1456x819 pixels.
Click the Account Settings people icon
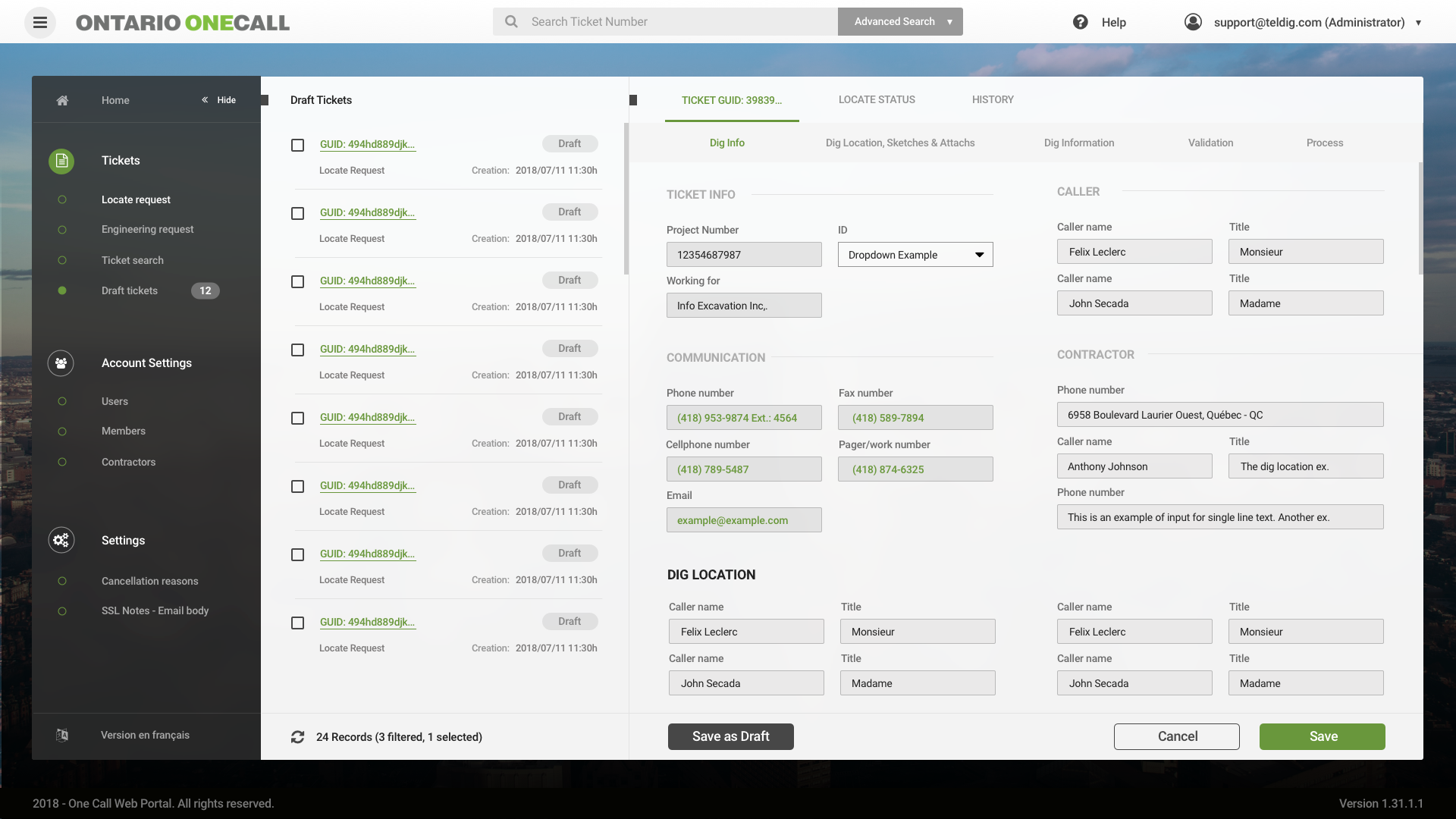(x=61, y=363)
